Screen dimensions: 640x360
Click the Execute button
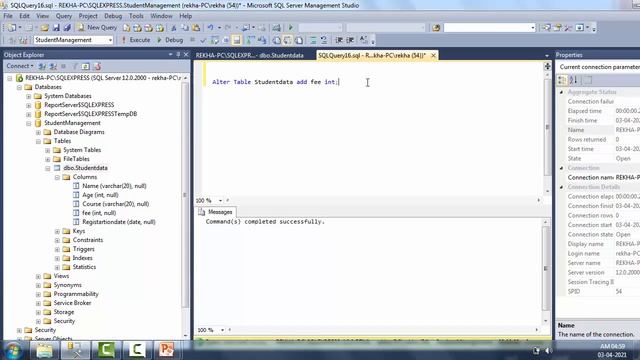136,40
